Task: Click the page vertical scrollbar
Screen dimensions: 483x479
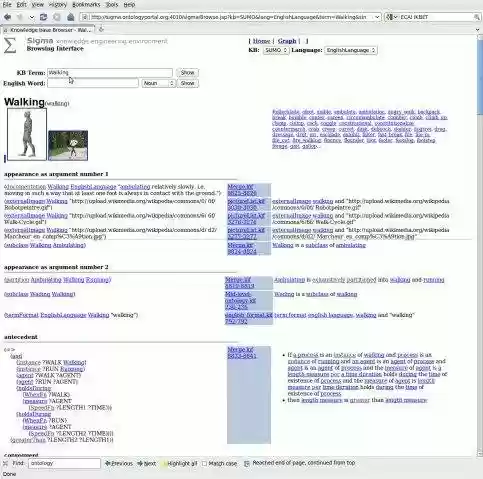Action: pyautogui.click(x=480, y=246)
